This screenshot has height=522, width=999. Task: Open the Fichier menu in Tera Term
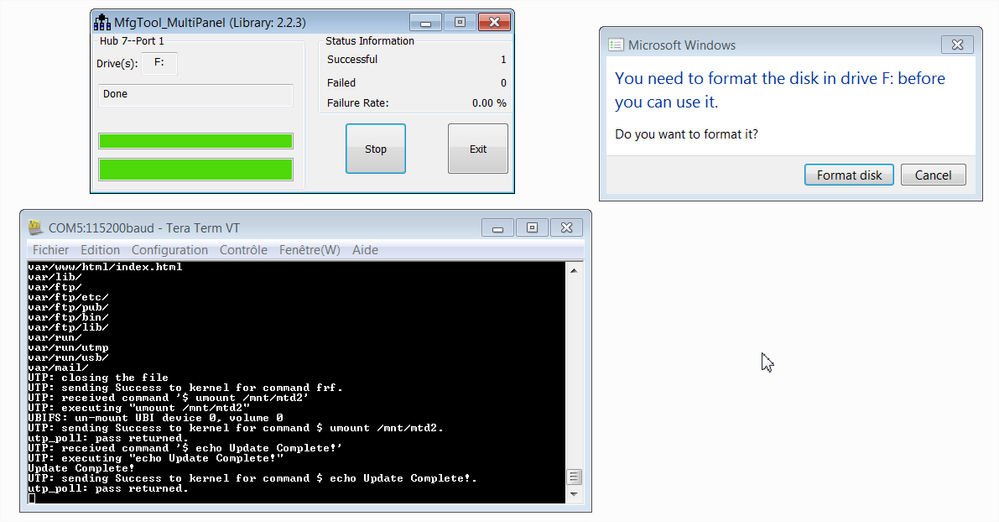50,250
